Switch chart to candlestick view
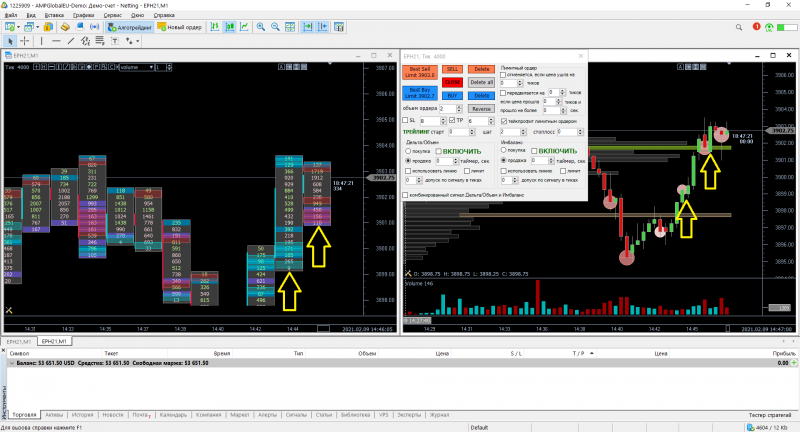Image resolution: width=800 pixels, height=432 pixels. point(230,27)
